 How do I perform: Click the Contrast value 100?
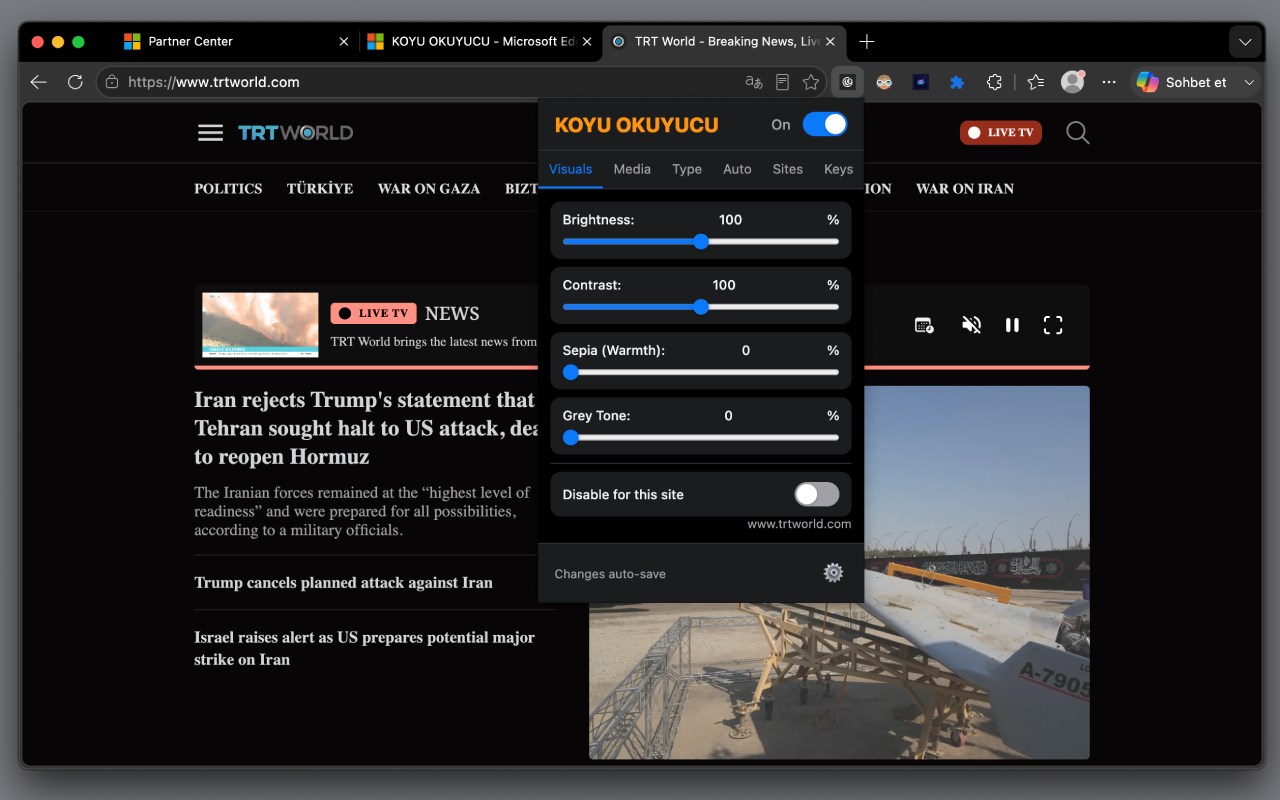(x=724, y=285)
